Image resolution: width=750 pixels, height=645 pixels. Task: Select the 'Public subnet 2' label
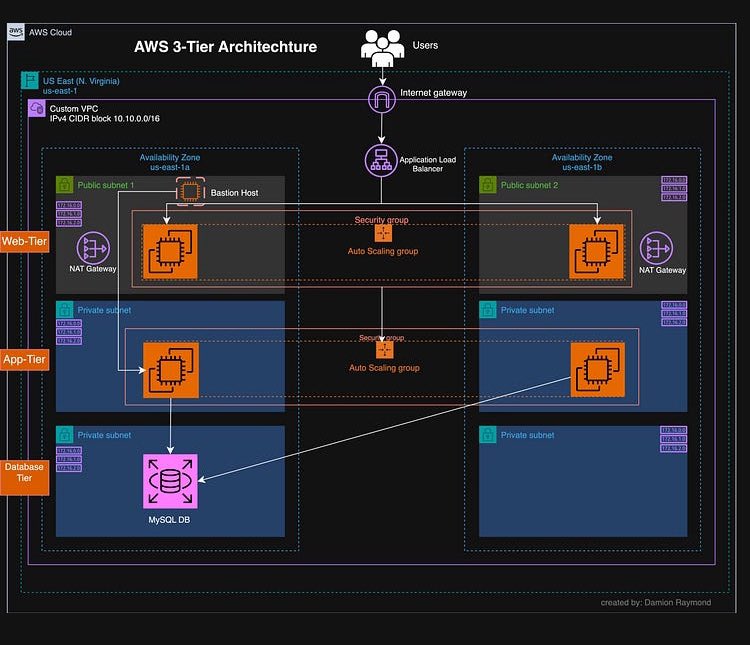point(529,185)
